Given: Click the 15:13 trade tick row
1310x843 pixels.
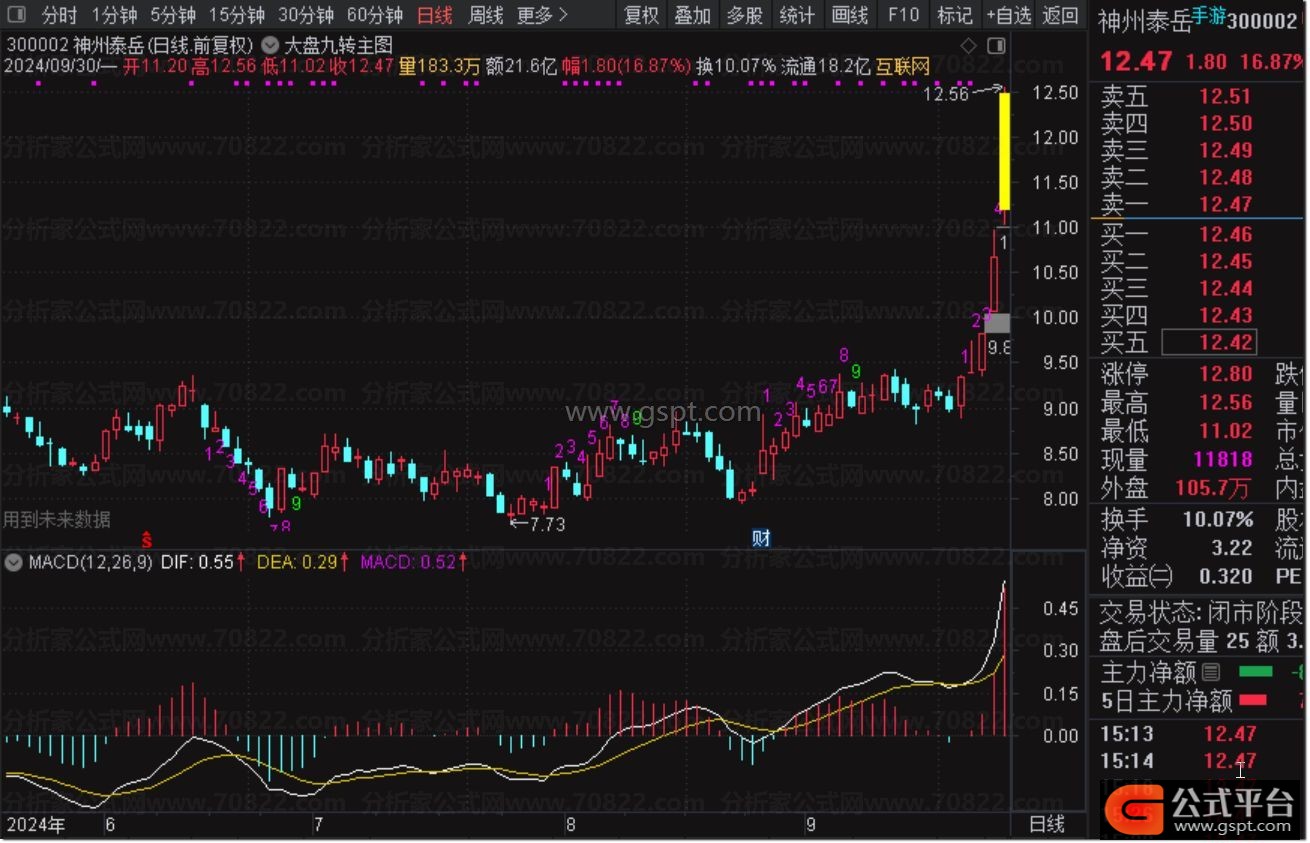Looking at the screenshot, I should coord(1198,735).
